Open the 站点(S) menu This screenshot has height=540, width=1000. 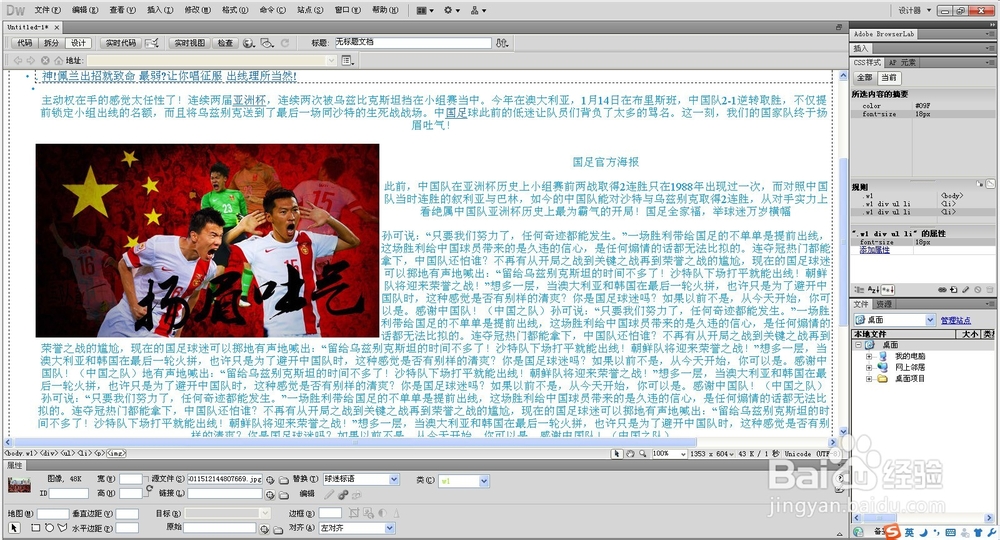coord(310,10)
